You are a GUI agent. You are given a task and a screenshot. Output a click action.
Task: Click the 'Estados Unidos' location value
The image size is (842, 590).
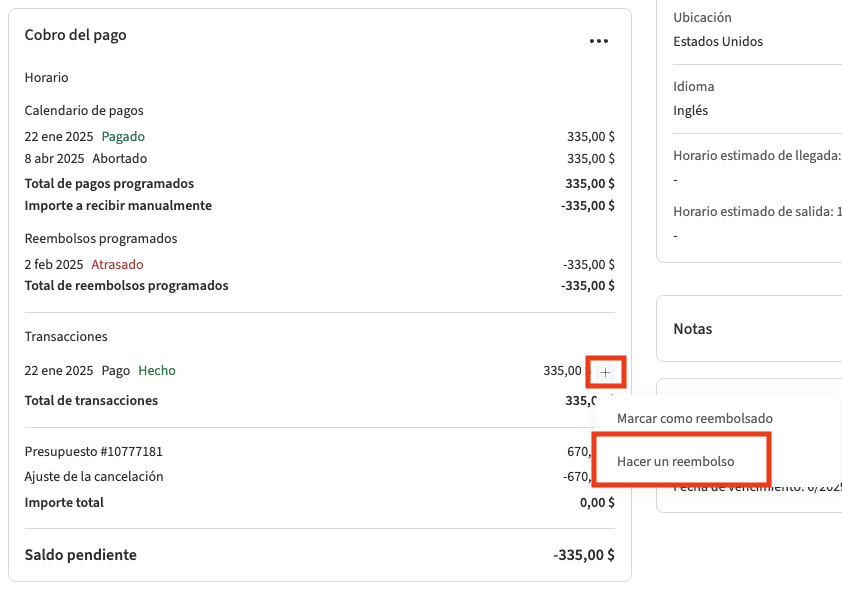click(x=718, y=42)
